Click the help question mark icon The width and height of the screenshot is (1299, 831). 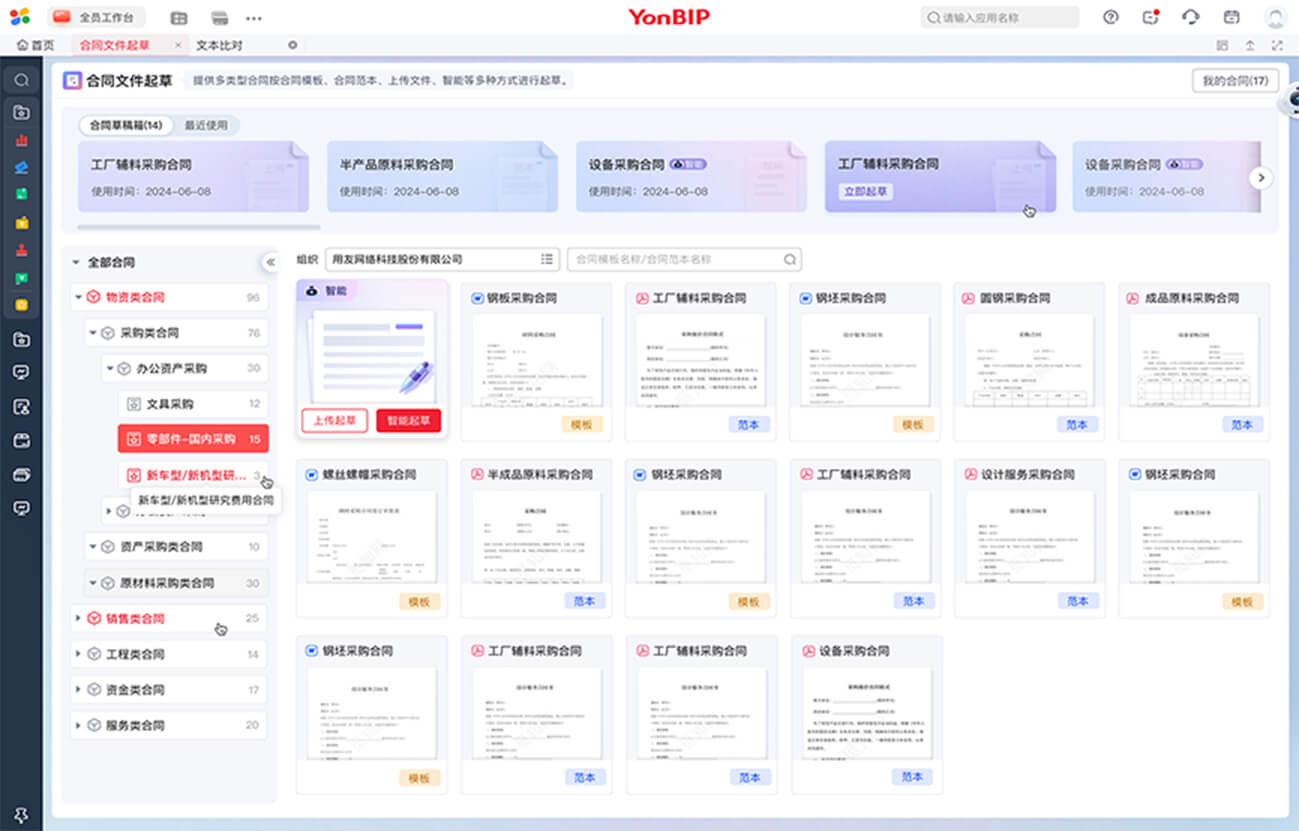click(x=1110, y=17)
